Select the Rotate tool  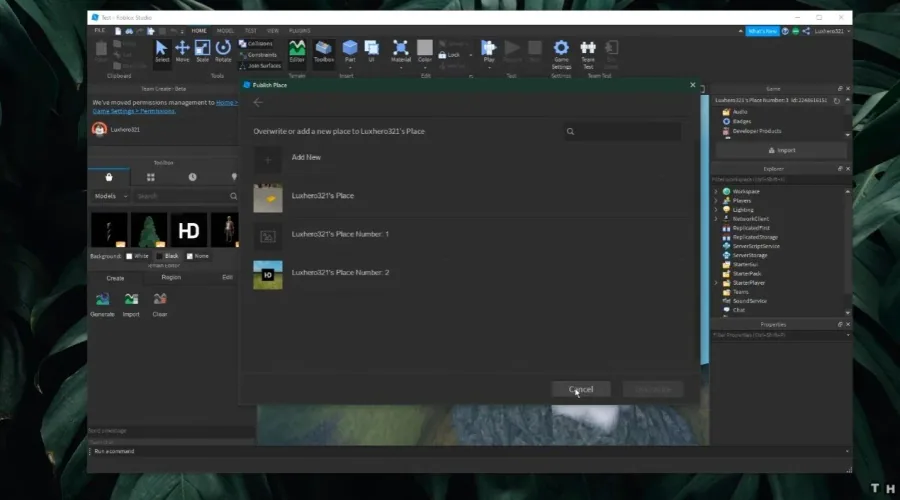[223, 51]
